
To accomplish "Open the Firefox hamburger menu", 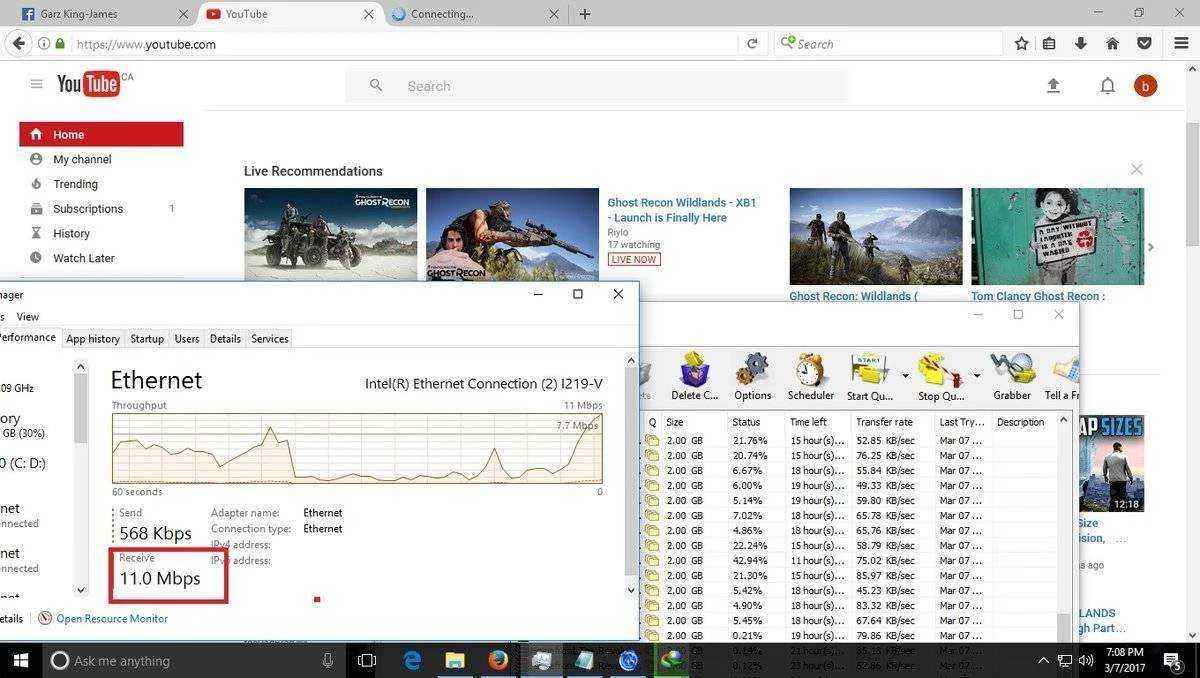I will tap(1179, 44).
